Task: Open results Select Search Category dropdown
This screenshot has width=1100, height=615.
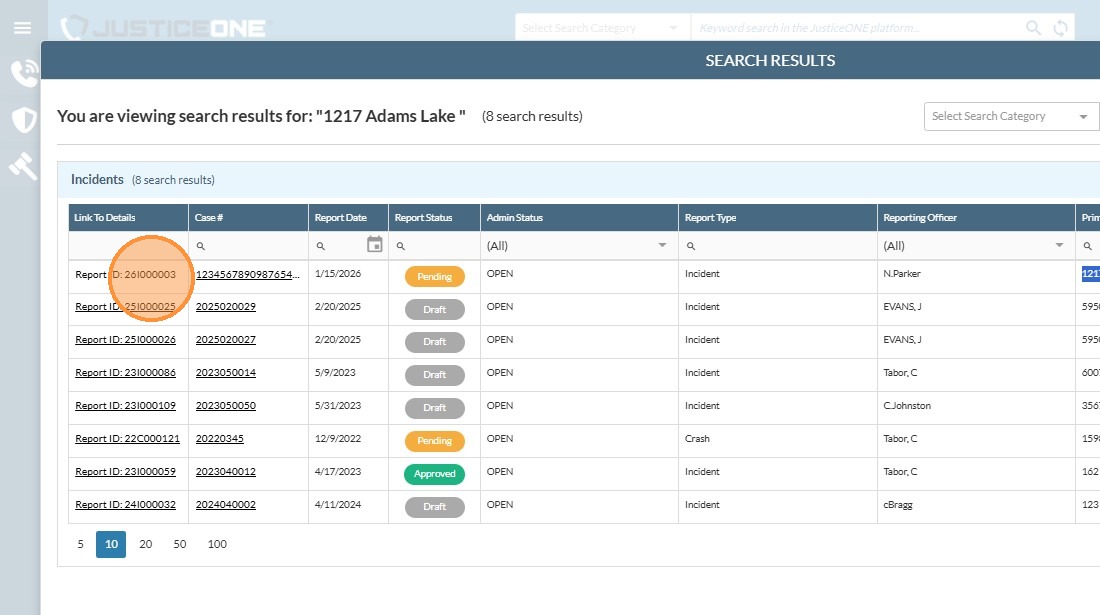Action: (x=1011, y=116)
